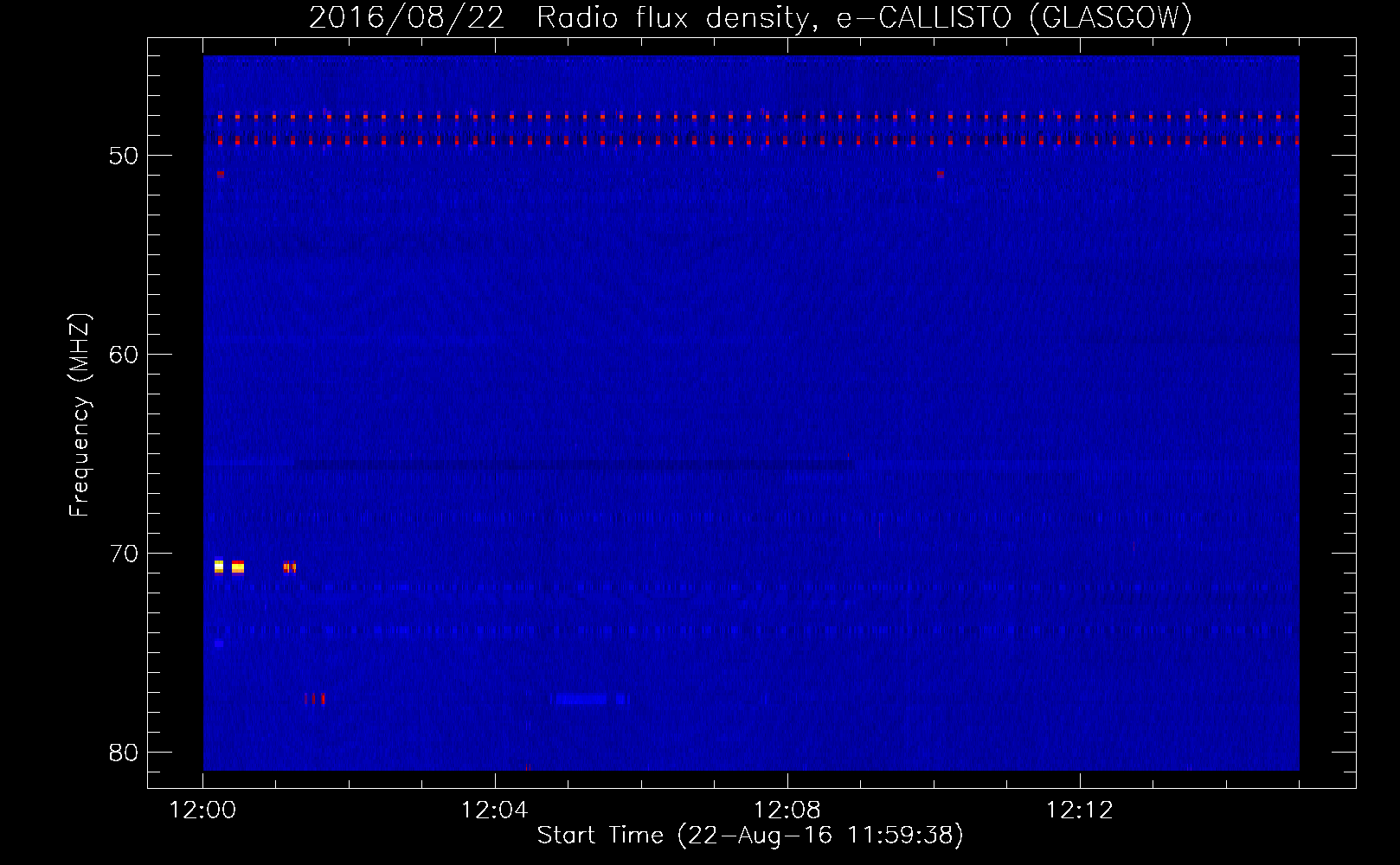Click the 12:00 time tick label
Screen dimensions: 1400x865
pyautogui.click(x=203, y=811)
